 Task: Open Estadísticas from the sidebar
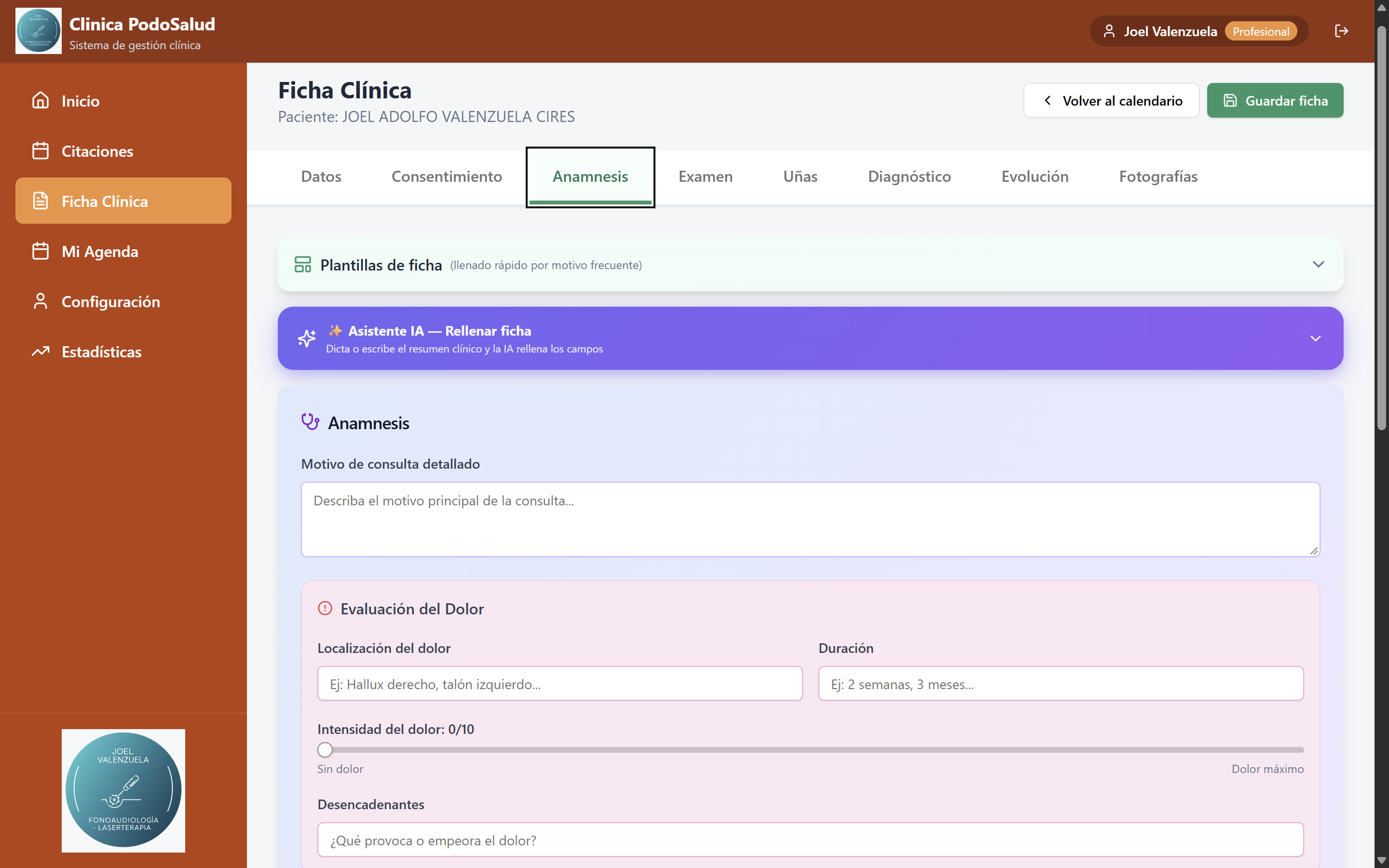click(123, 352)
